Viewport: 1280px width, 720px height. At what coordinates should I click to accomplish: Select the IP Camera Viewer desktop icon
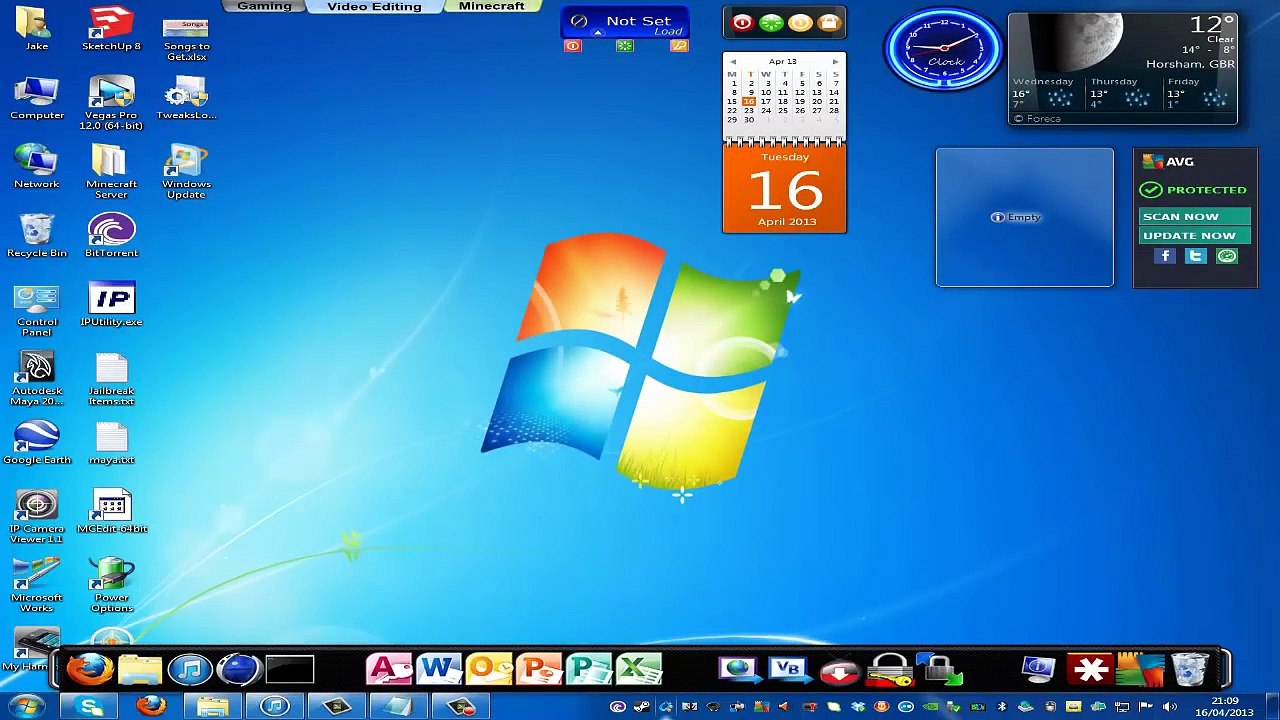click(37, 517)
